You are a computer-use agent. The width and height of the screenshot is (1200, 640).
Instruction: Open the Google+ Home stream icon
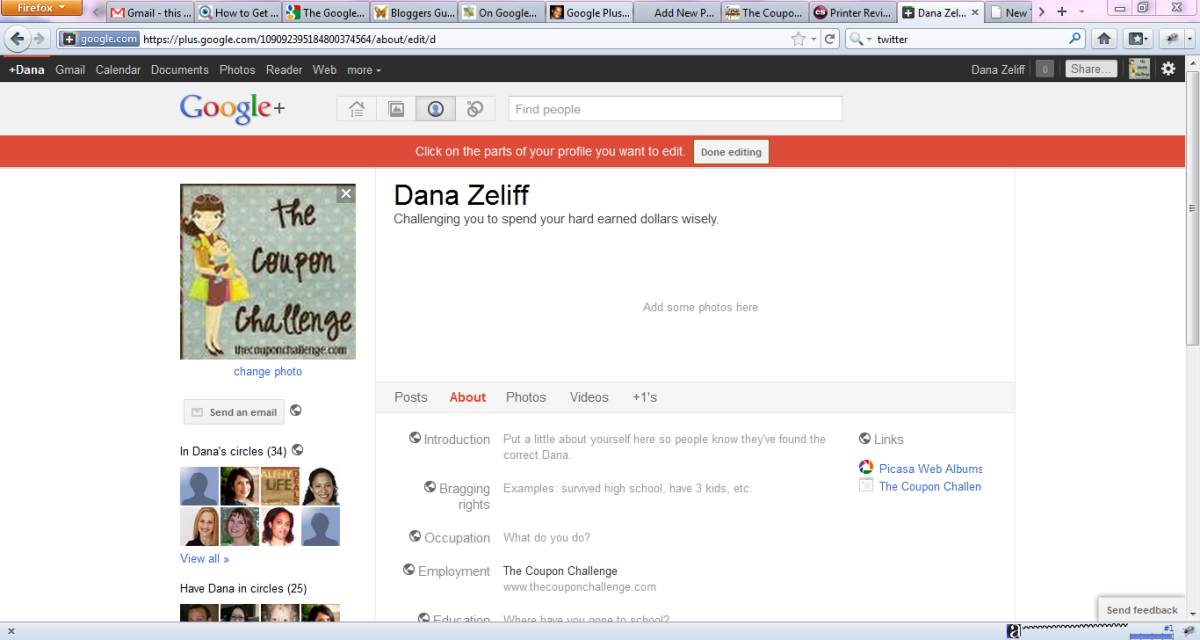356,109
